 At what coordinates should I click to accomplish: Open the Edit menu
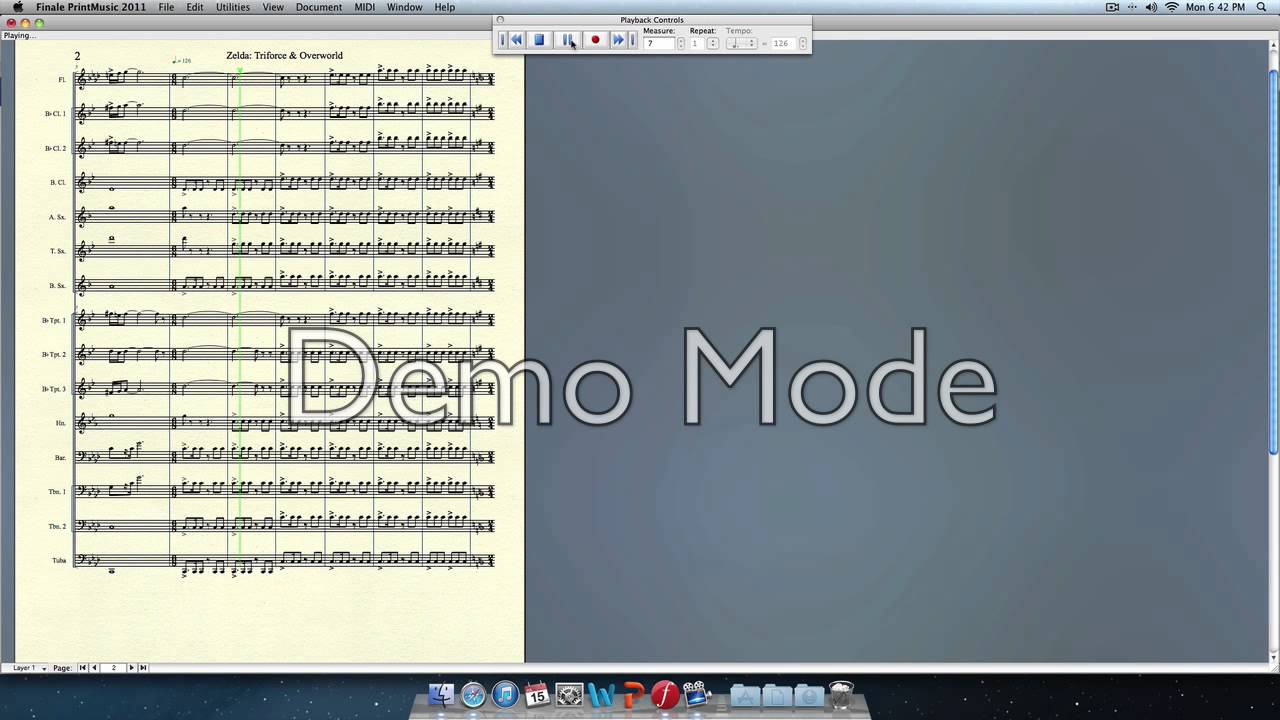(195, 7)
